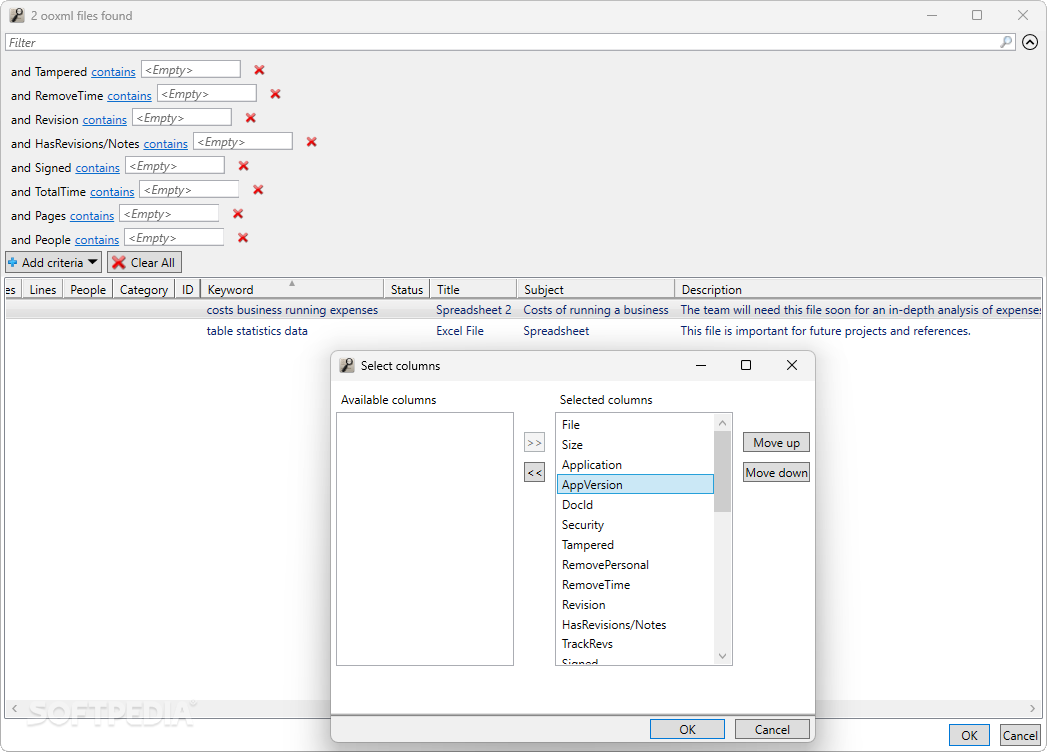
Task: Select AppVersion in Selected columns list
Action: click(635, 484)
